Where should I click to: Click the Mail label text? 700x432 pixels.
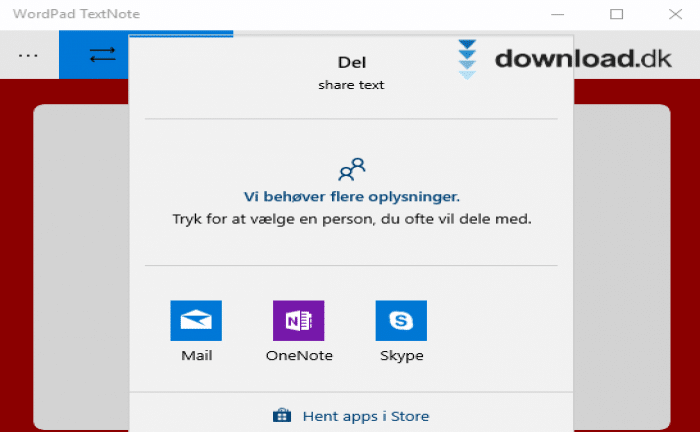[196, 356]
